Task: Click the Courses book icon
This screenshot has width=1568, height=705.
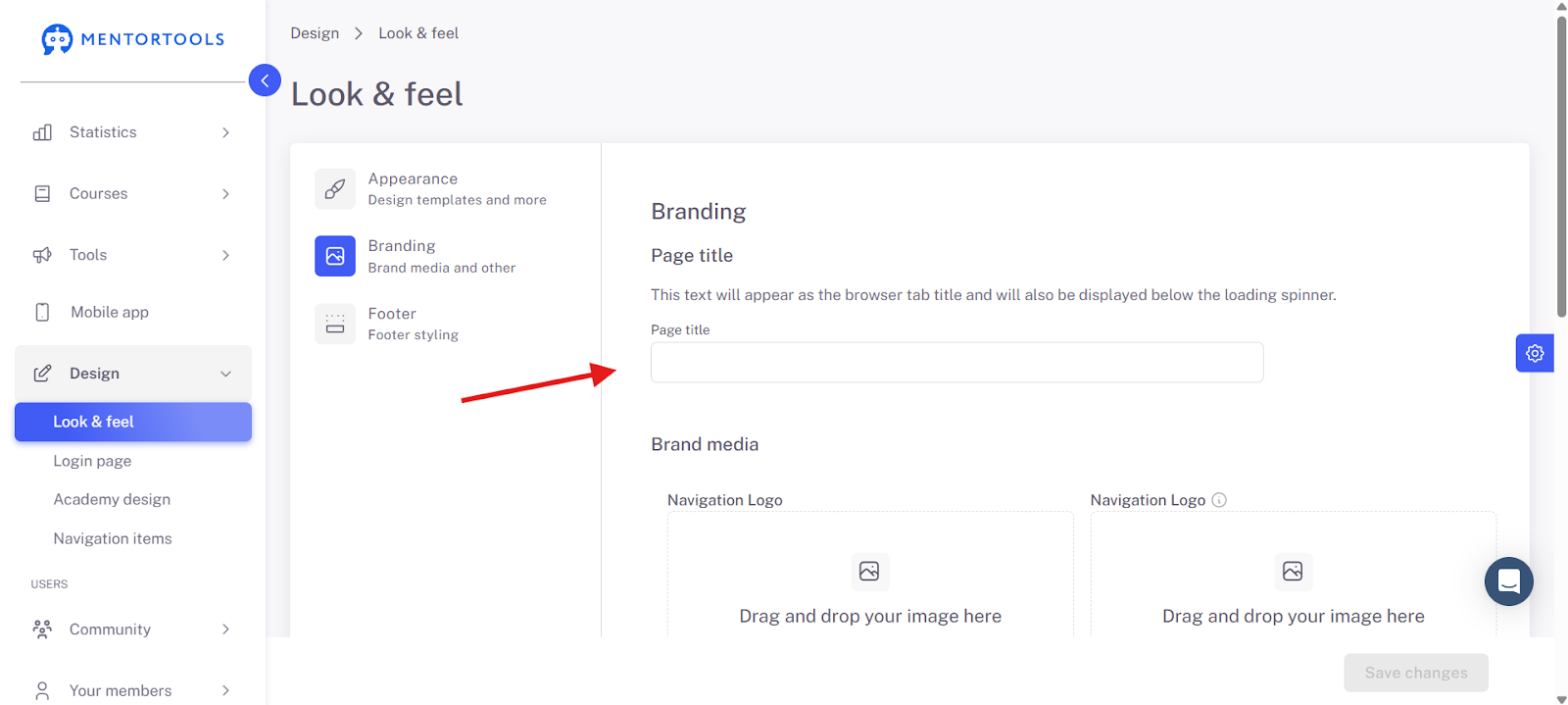Action: tap(42, 193)
